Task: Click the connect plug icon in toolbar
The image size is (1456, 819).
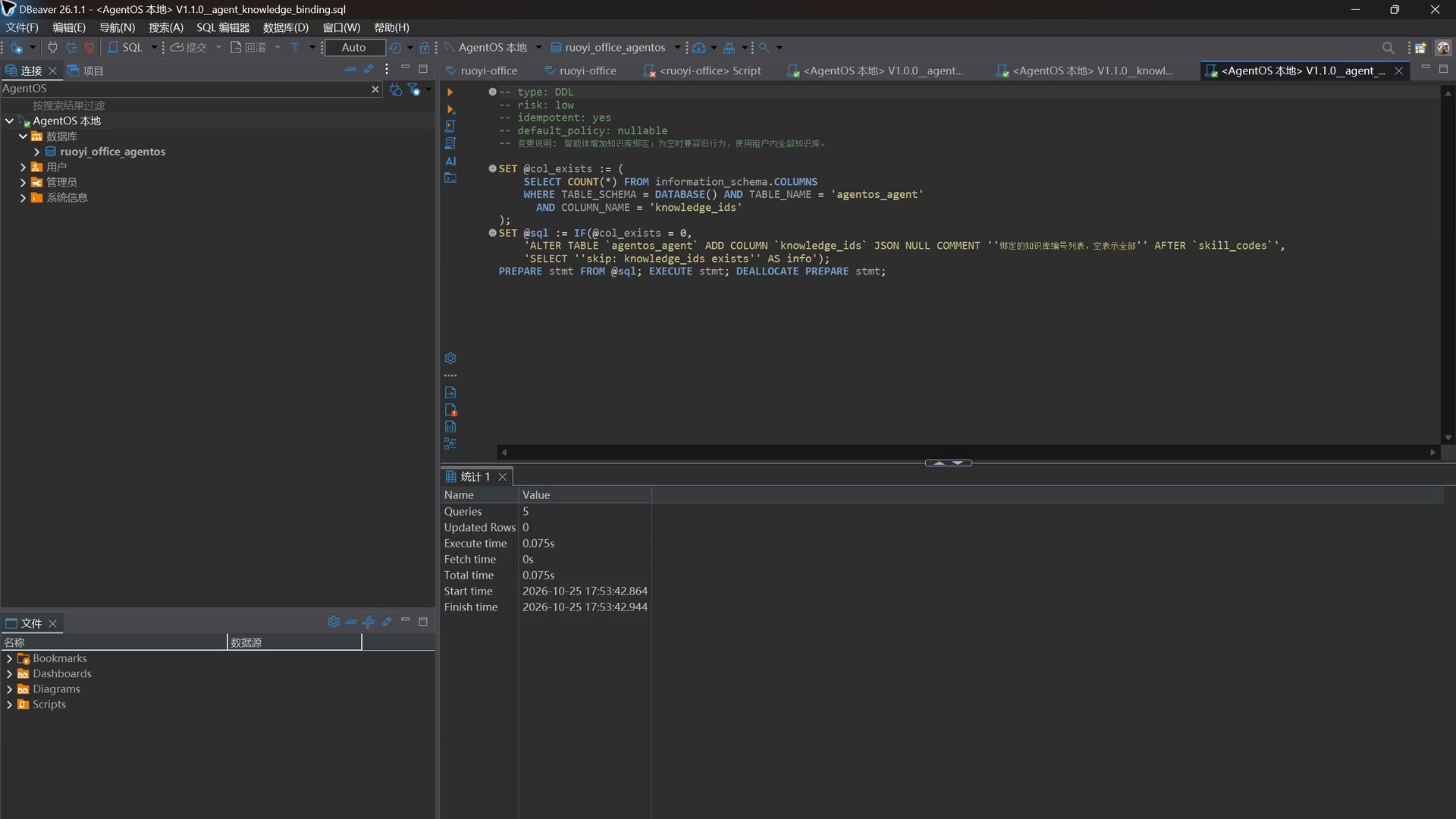Action: [52, 47]
